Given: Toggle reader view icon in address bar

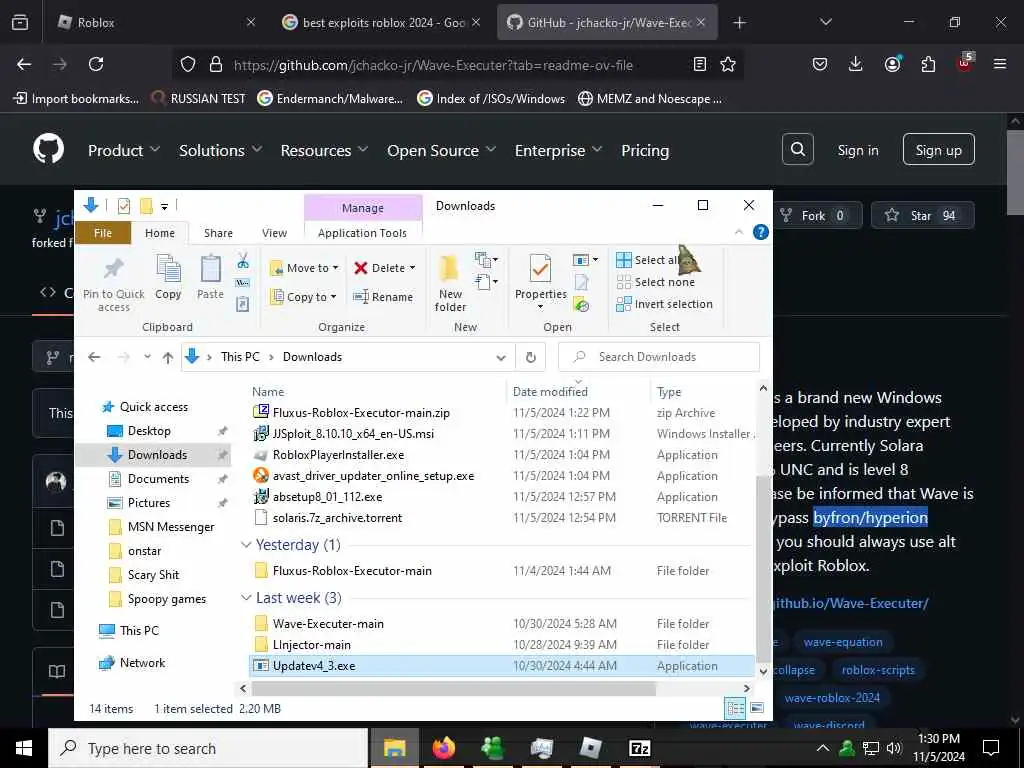Looking at the screenshot, I should (x=699, y=64).
